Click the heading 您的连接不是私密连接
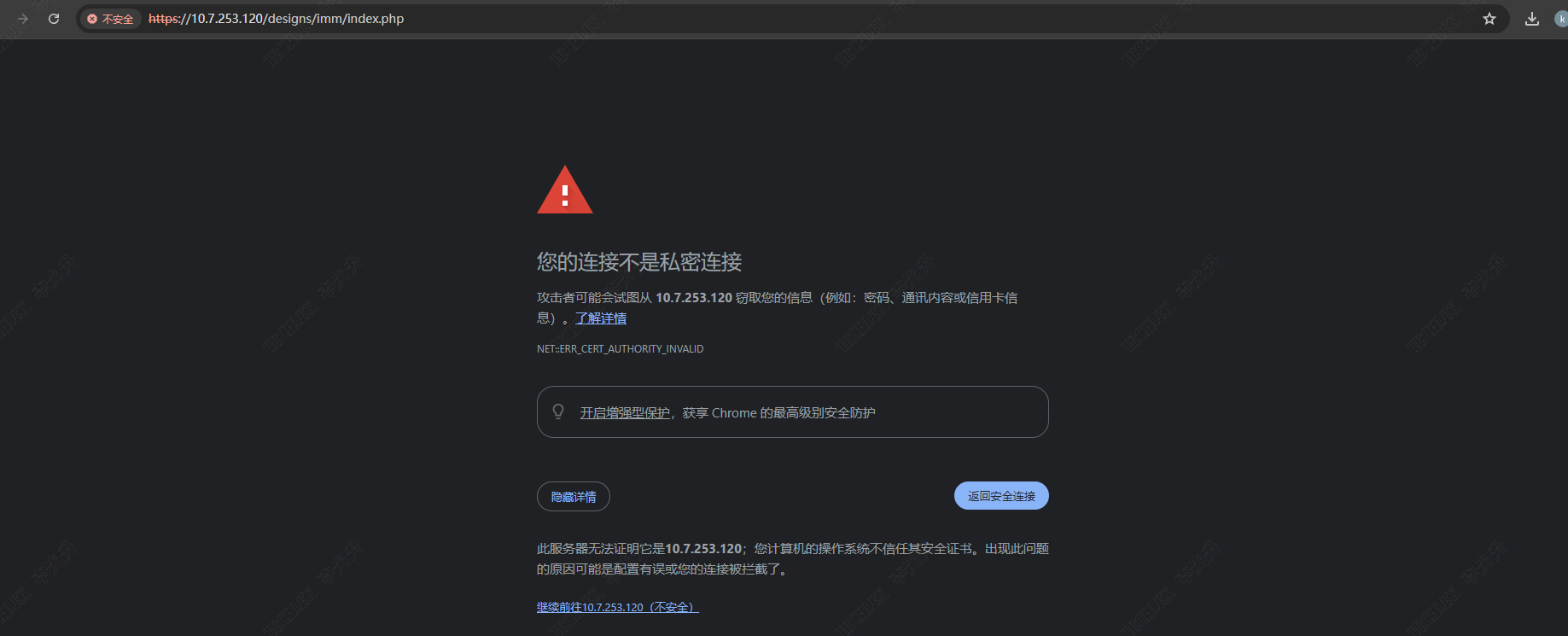 (639, 262)
